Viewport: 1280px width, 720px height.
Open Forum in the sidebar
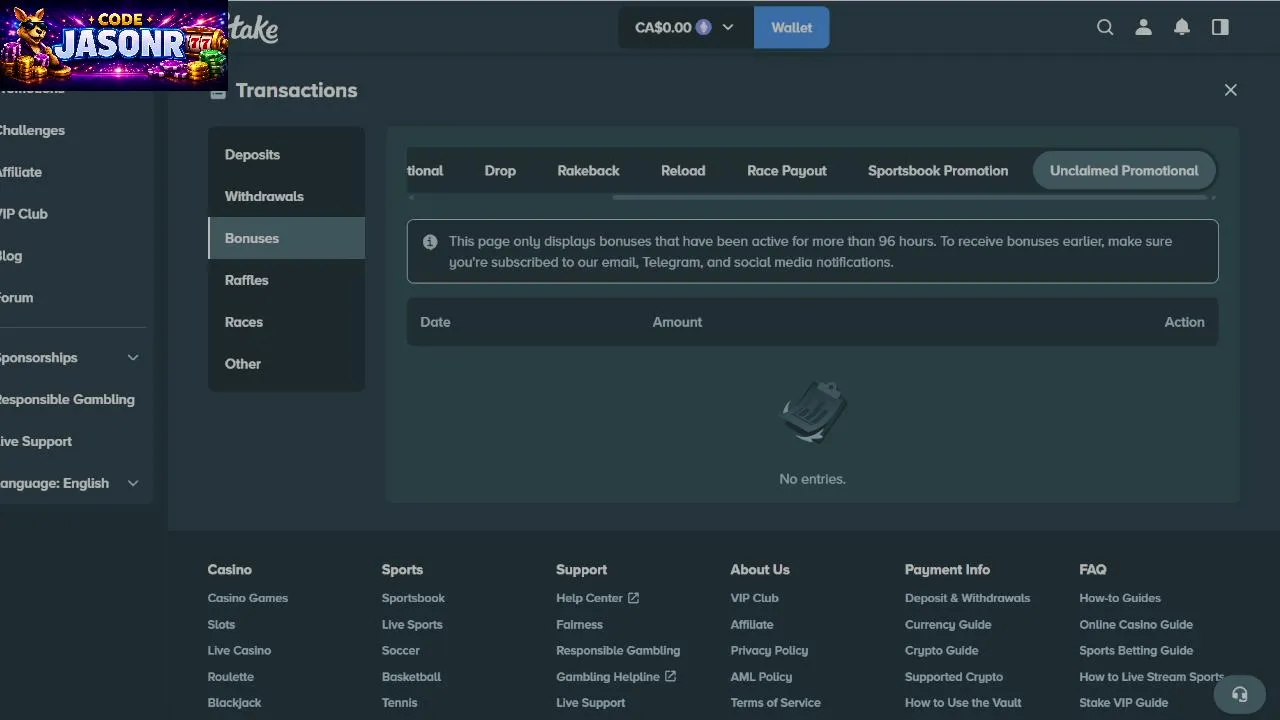coord(16,298)
